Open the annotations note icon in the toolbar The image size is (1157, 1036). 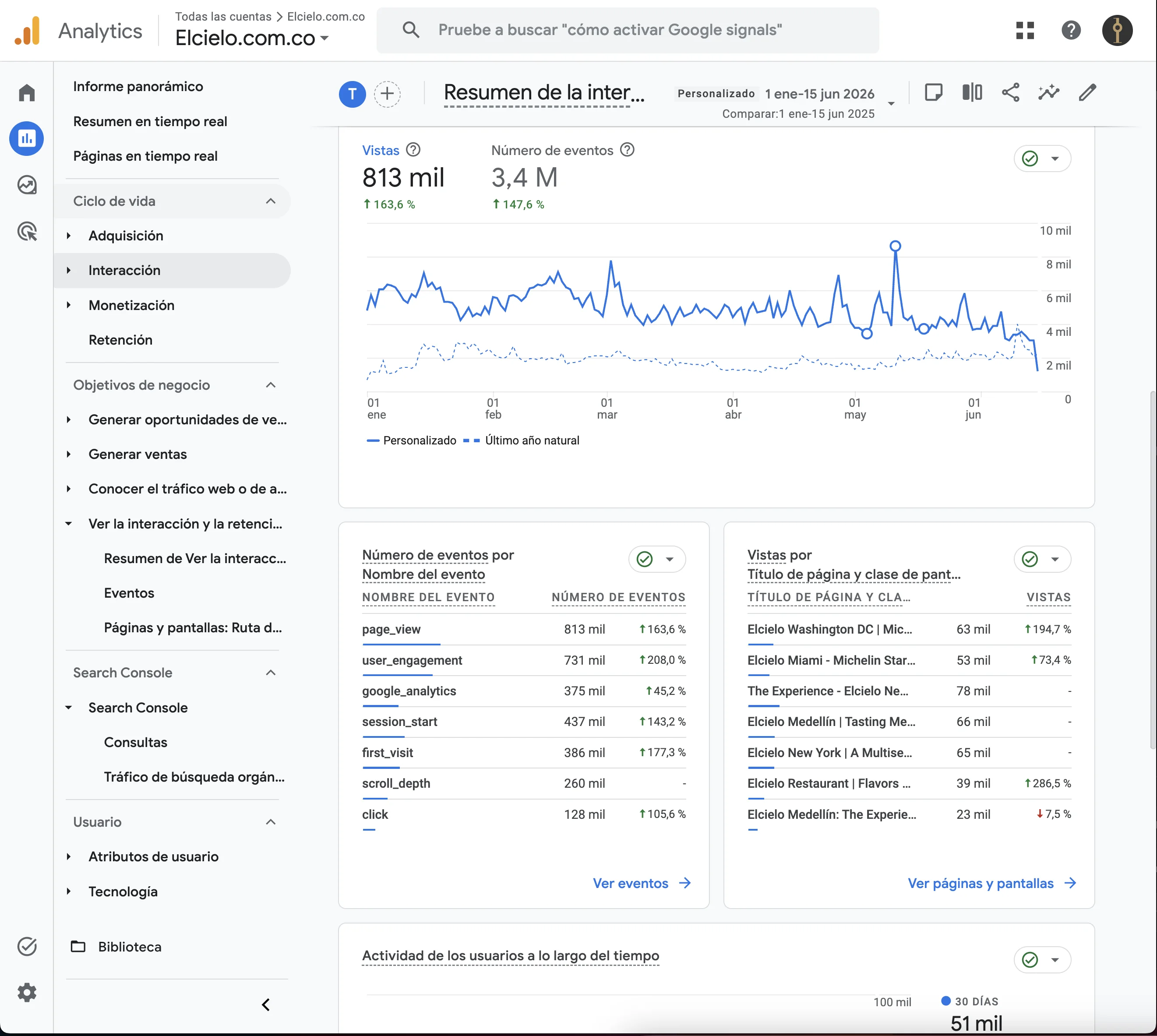pos(934,92)
